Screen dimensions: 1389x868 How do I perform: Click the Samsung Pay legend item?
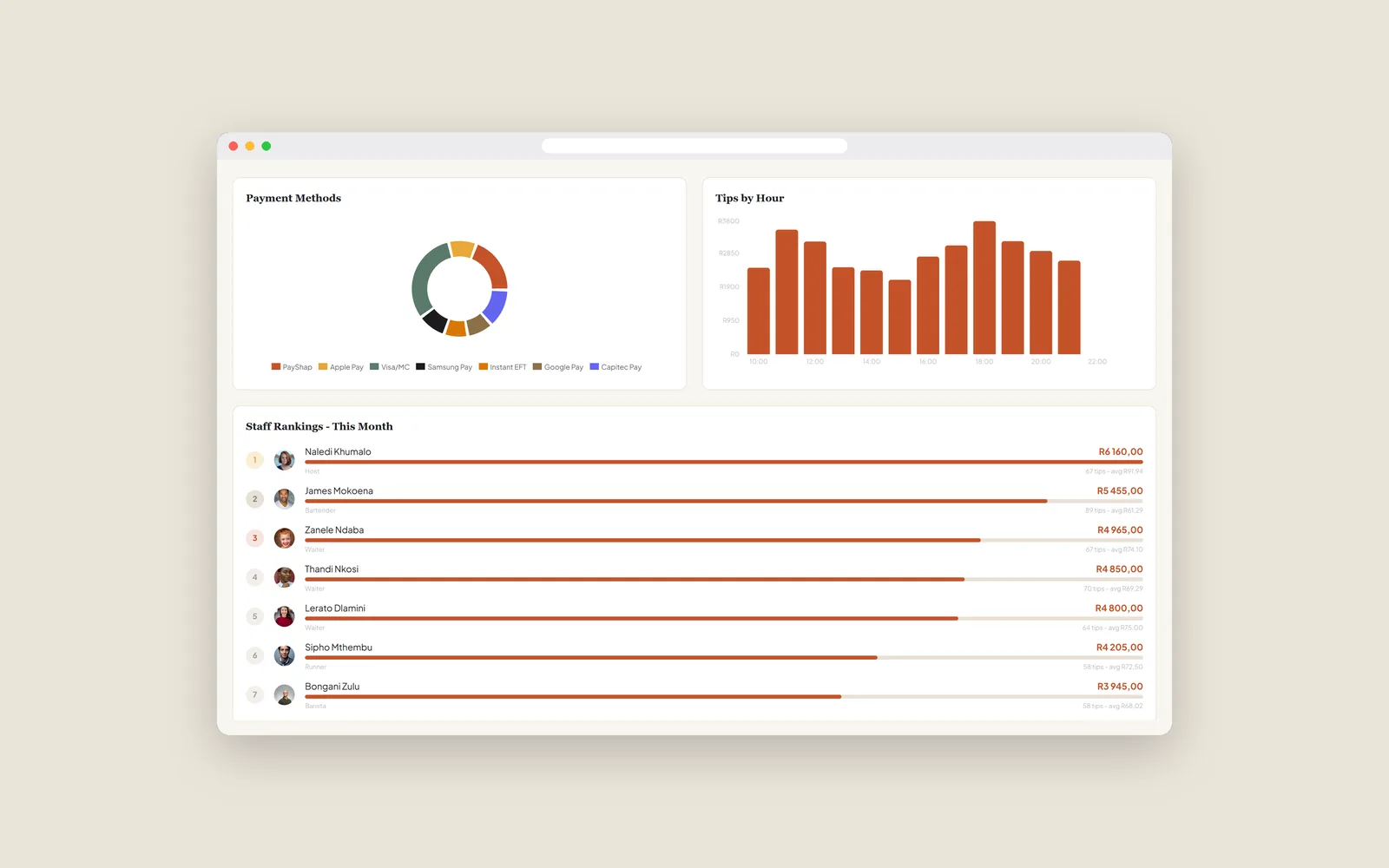444,367
